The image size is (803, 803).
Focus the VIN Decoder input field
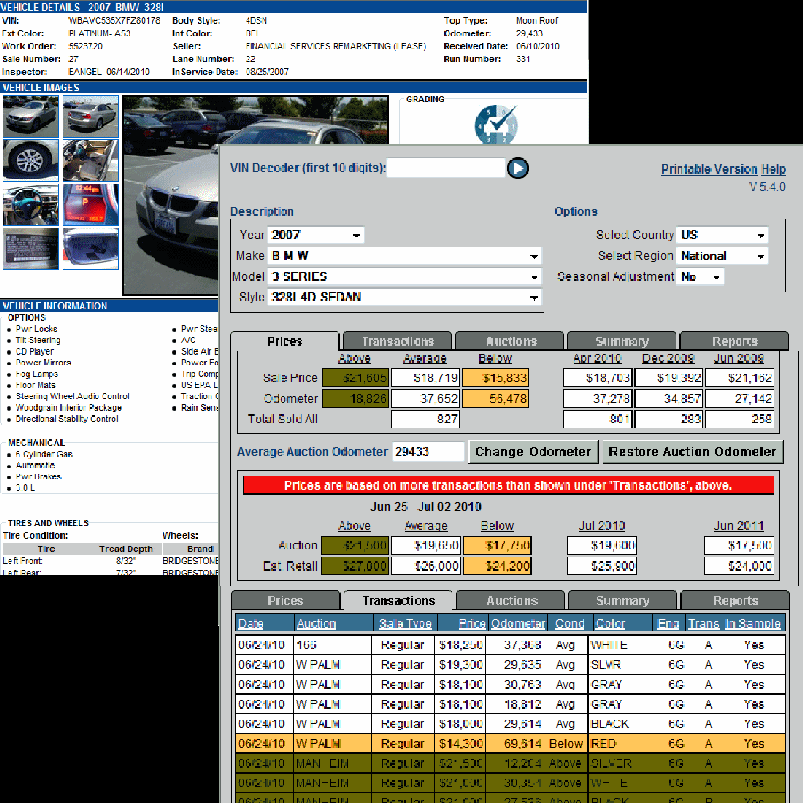coord(446,167)
